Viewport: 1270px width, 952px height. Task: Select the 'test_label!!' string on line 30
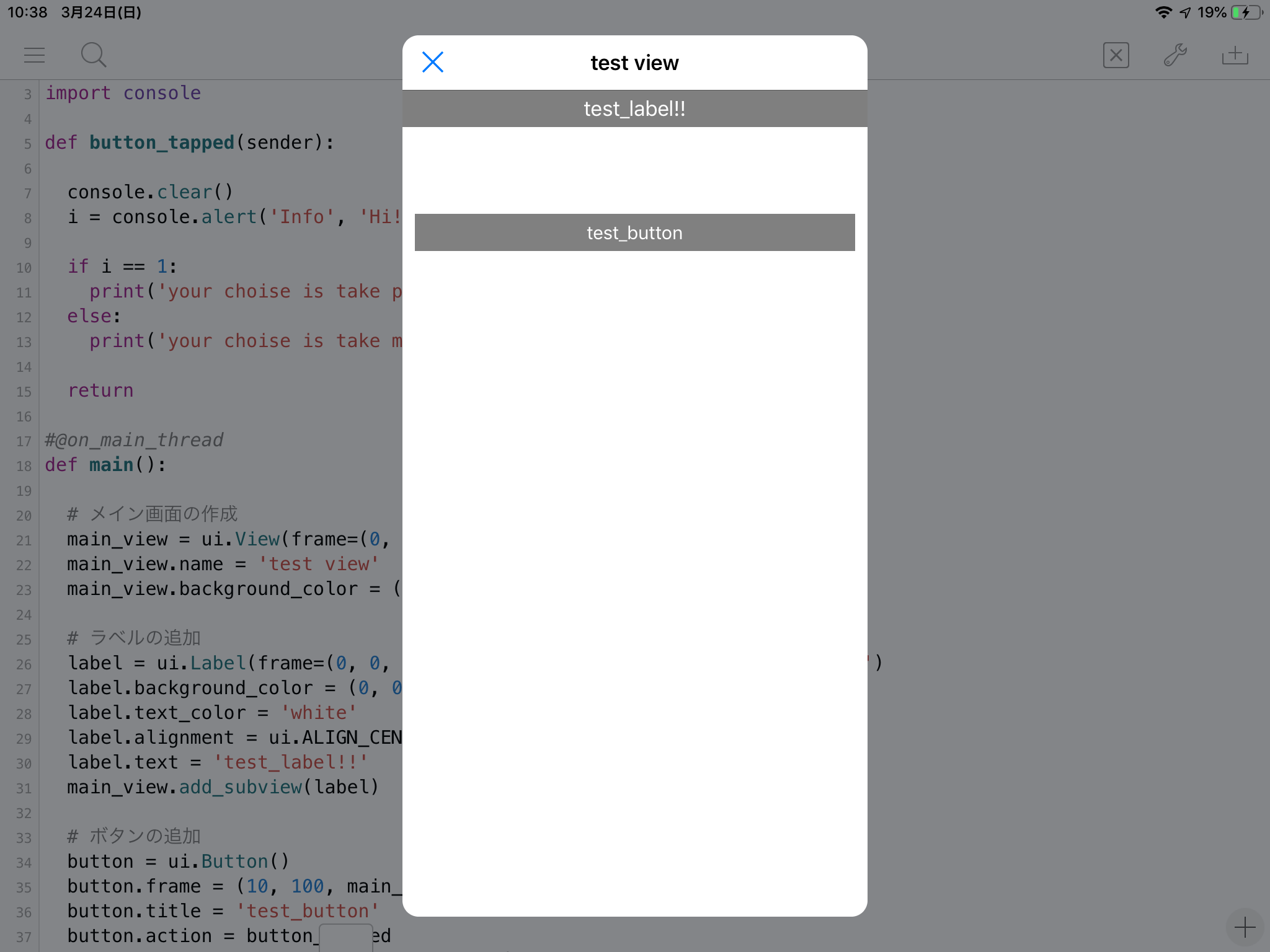289,762
